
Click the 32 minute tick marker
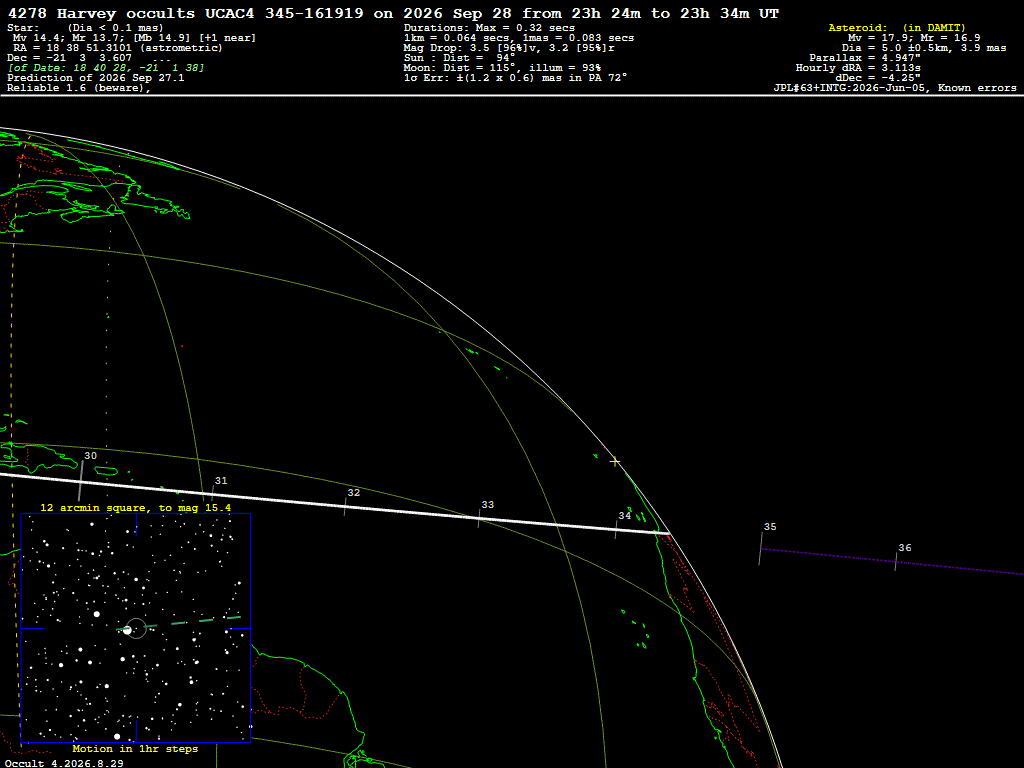click(345, 506)
